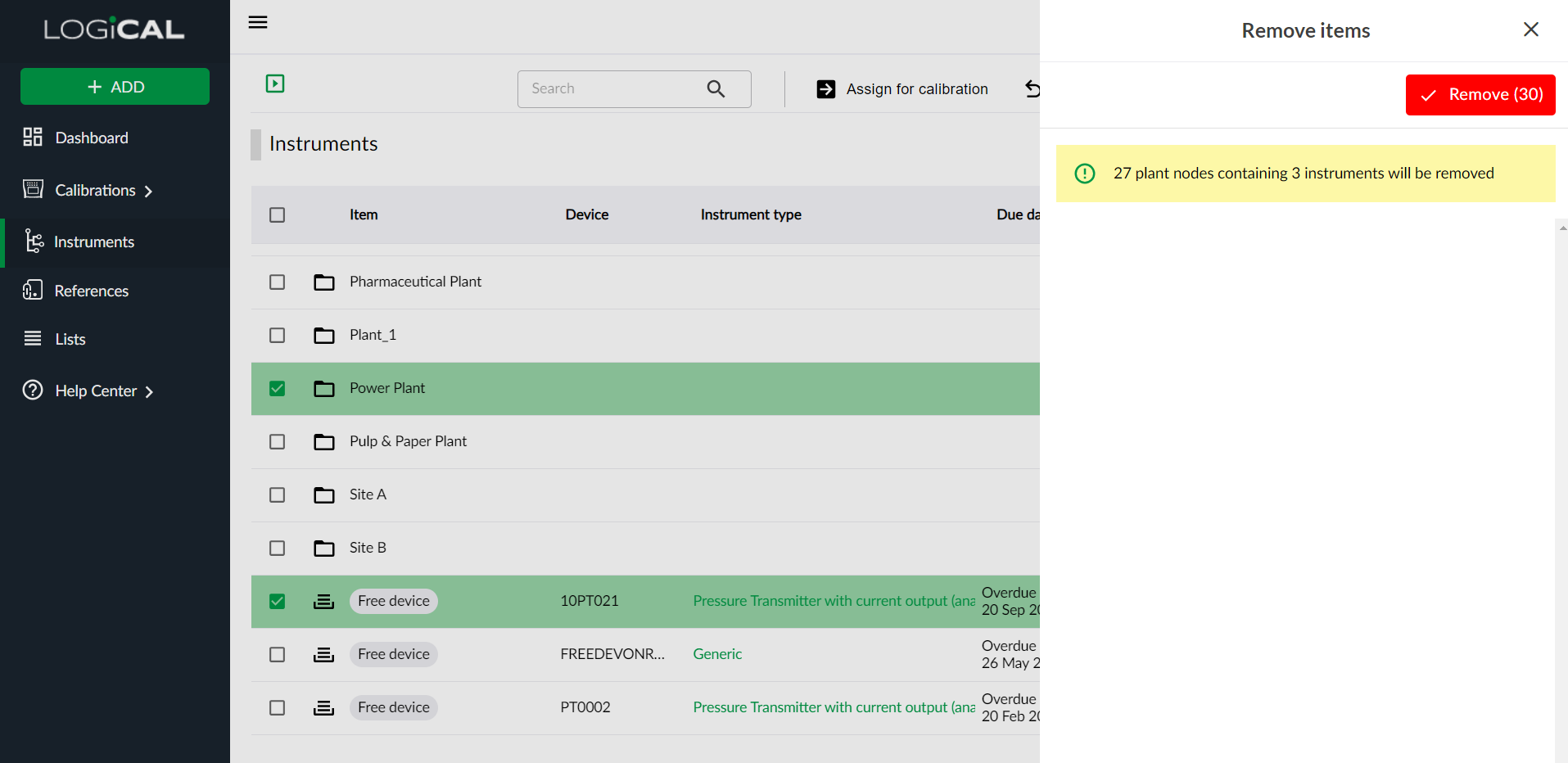1568x763 pixels.
Task: Check the Pulp & Paper Plant checkbox
Action: click(x=278, y=442)
